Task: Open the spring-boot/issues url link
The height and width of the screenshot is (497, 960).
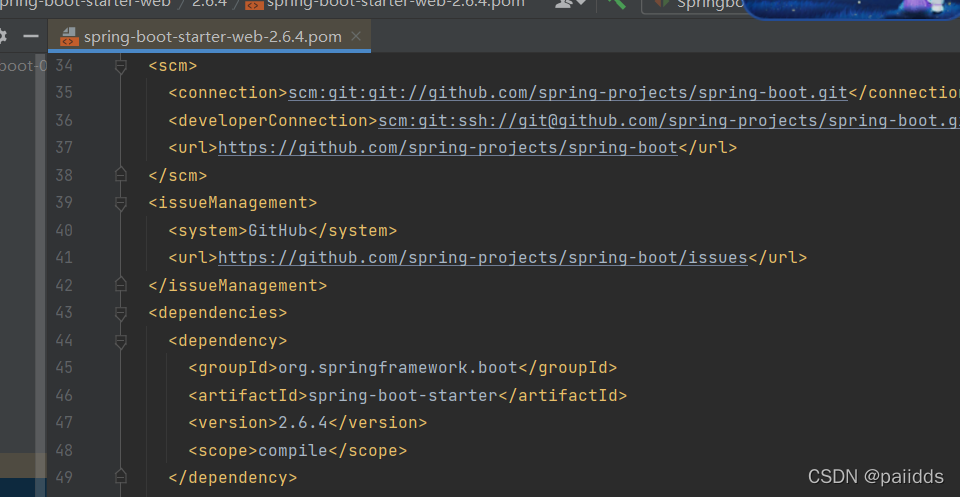Action: 483,258
